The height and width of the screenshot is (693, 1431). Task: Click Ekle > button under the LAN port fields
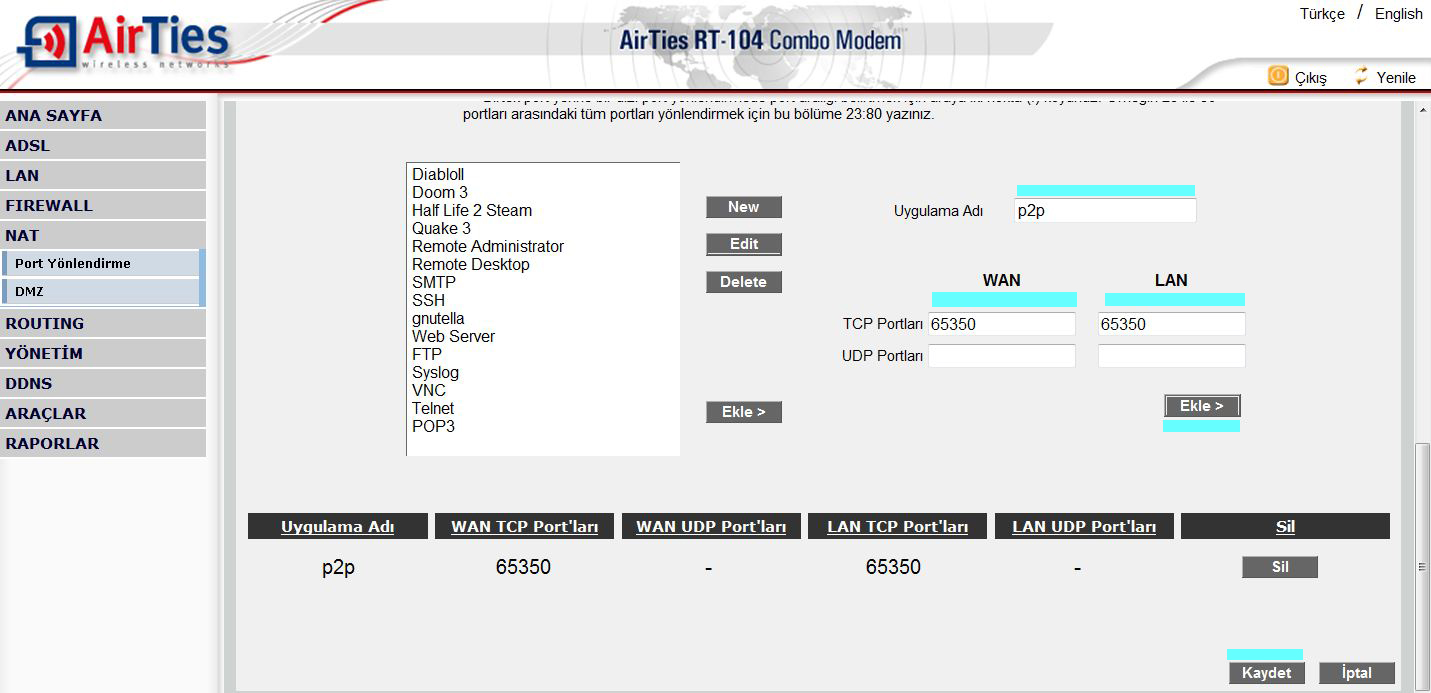[1202, 406]
